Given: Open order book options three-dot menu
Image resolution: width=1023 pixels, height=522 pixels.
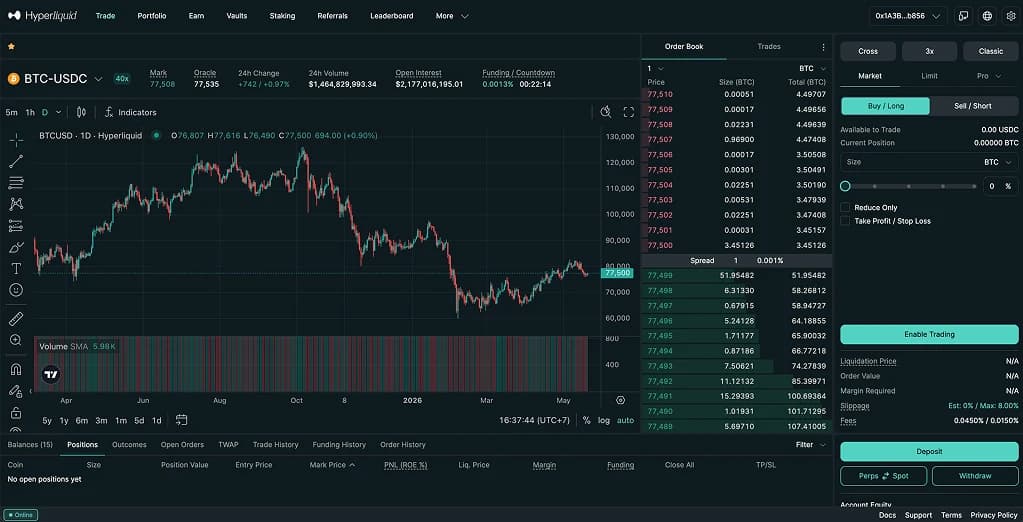Looking at the screenshot, I should [823, 47].
